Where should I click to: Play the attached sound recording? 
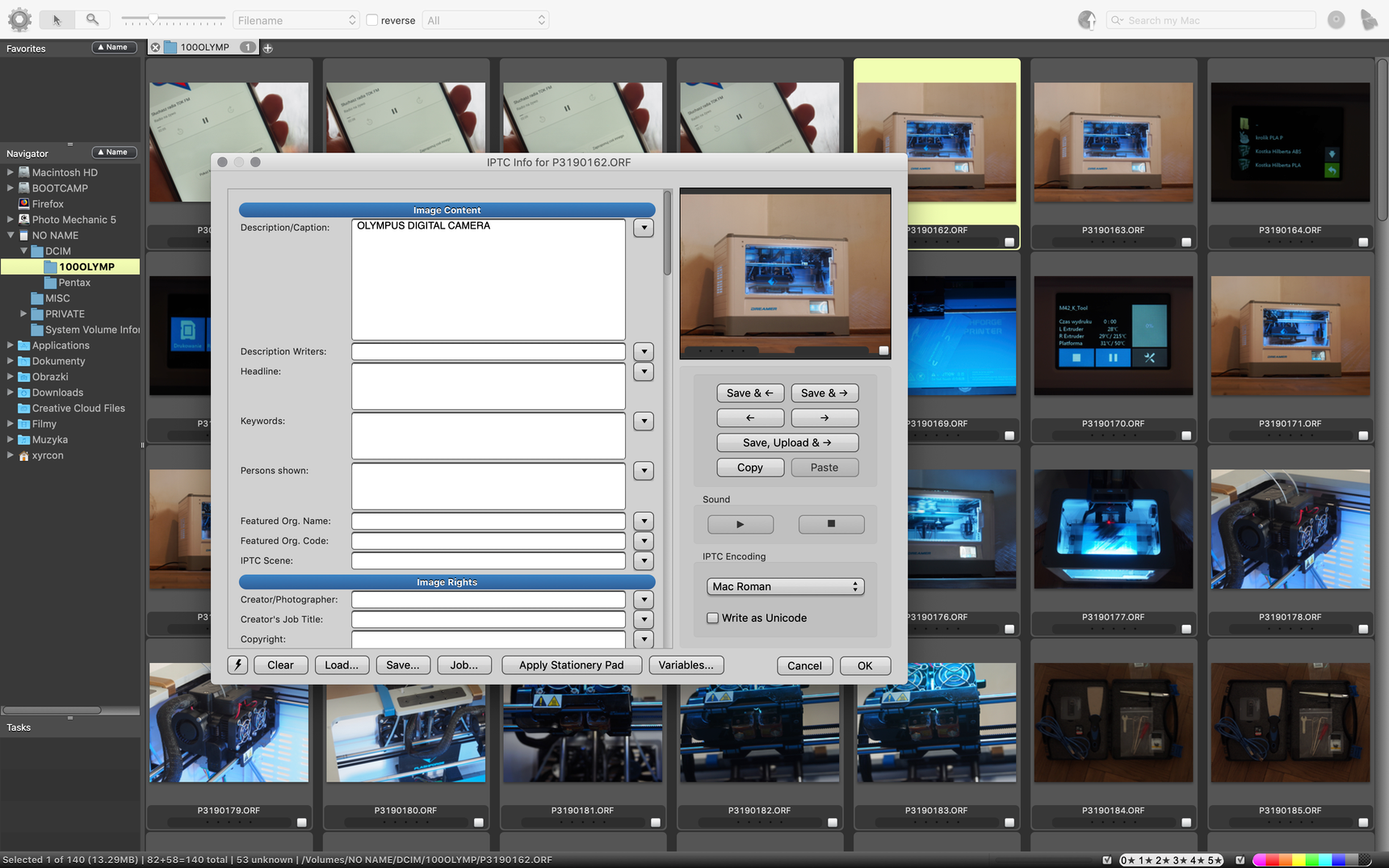click(741, 524)
